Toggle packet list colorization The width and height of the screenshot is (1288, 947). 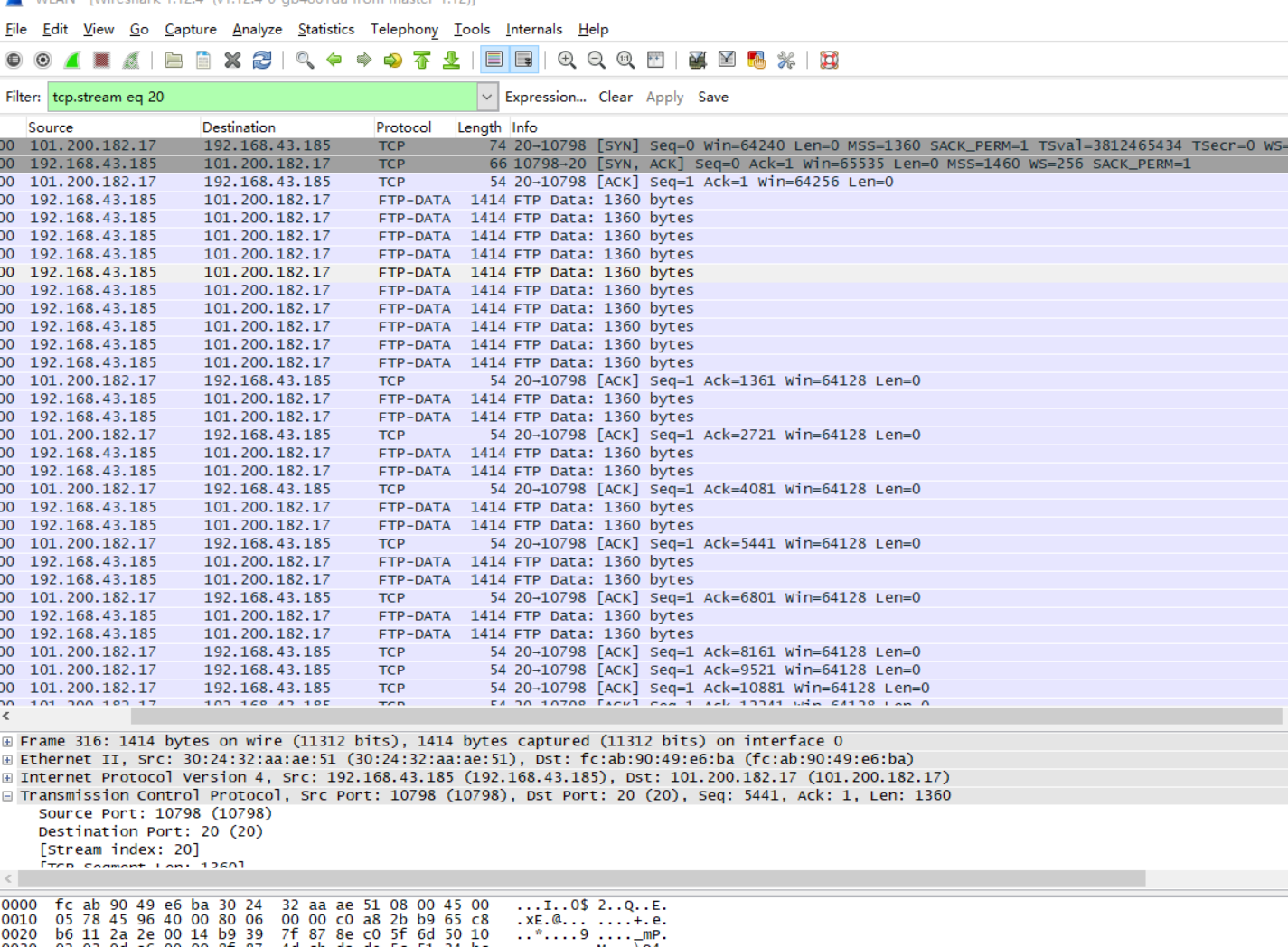[494, 60]
